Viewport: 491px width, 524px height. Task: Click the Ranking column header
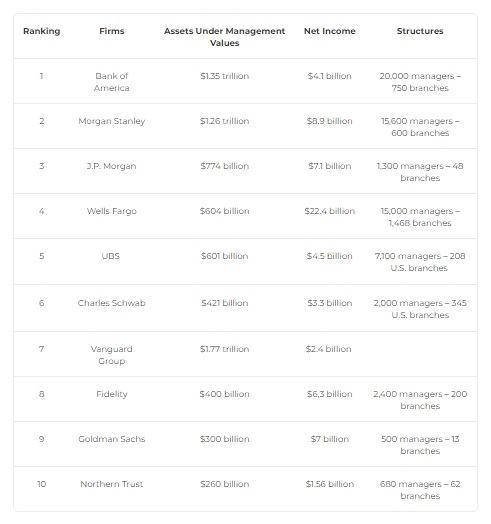41,31
